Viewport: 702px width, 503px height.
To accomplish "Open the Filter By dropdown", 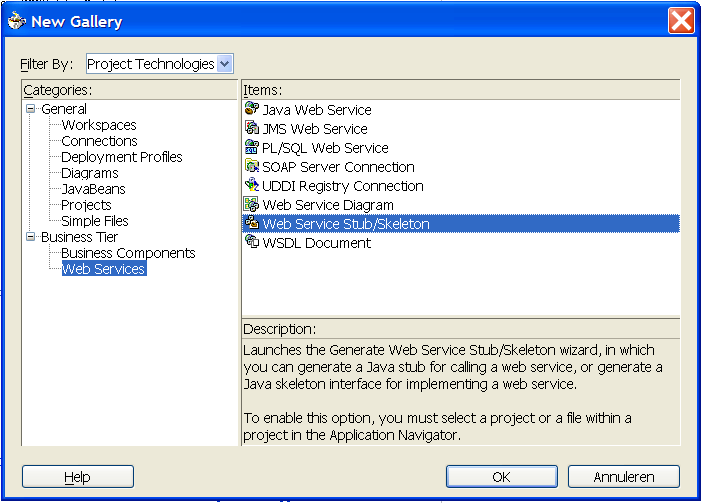I will click(x=224, y=64).
